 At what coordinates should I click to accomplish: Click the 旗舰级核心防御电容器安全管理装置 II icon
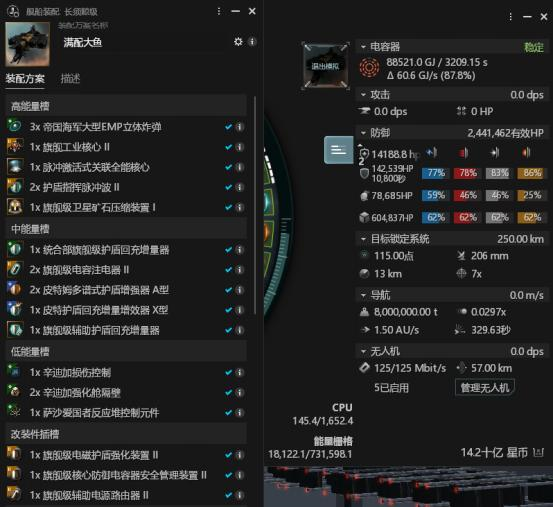click(x=14, y=474)
